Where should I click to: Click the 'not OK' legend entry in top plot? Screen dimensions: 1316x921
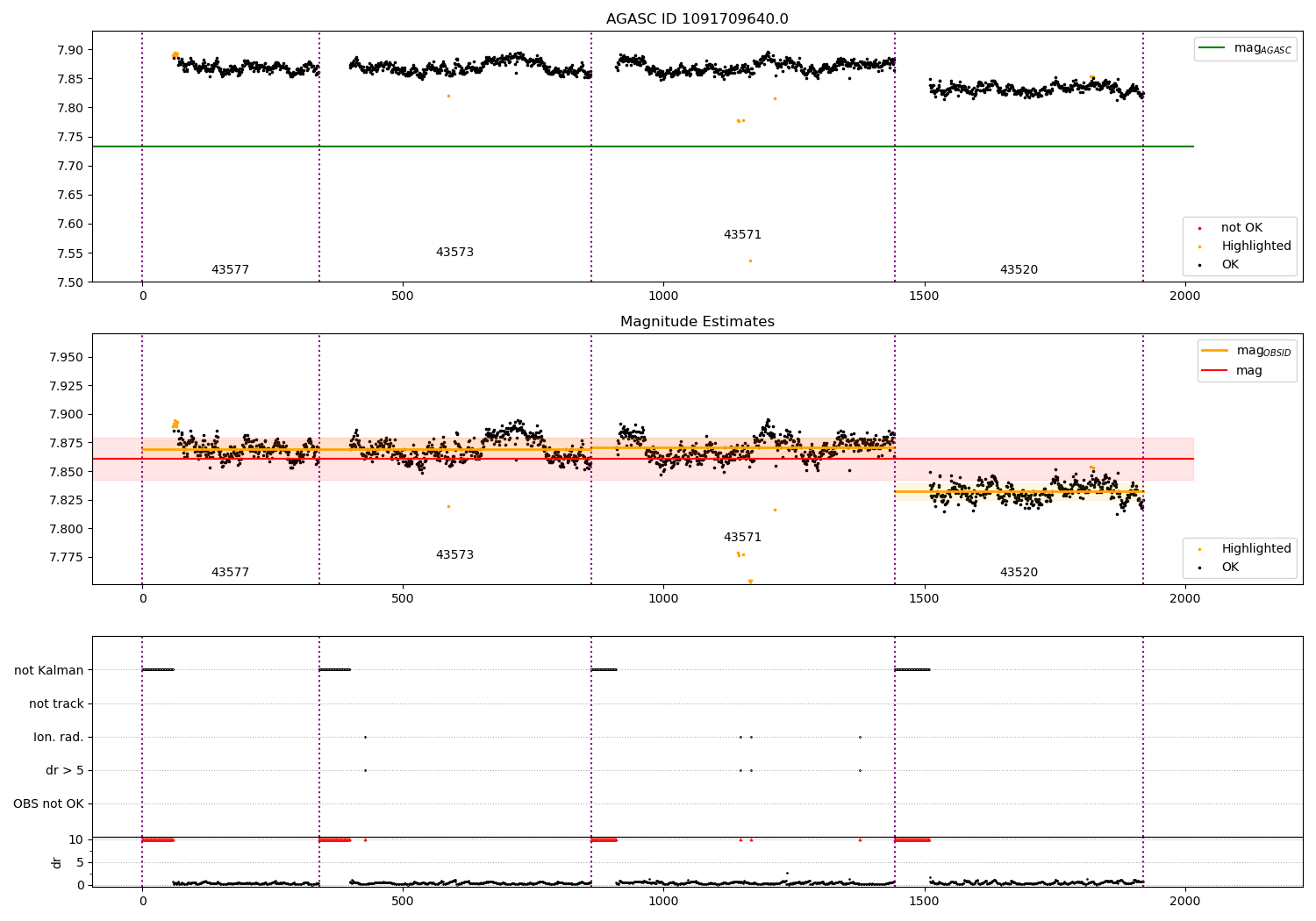click(1241, 228)
